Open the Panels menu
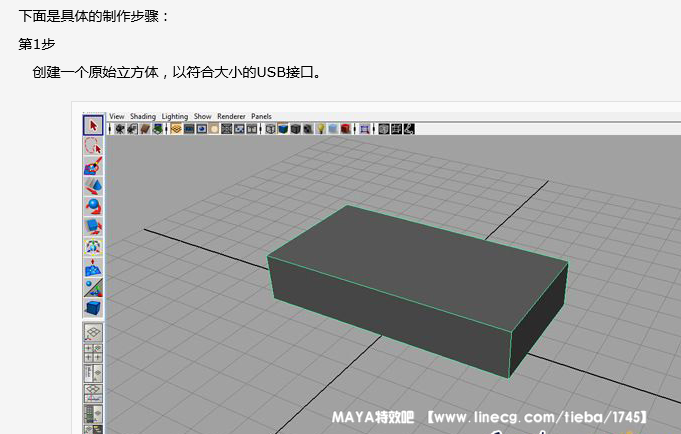Screen dimensions: 681x434 [261, 116]
